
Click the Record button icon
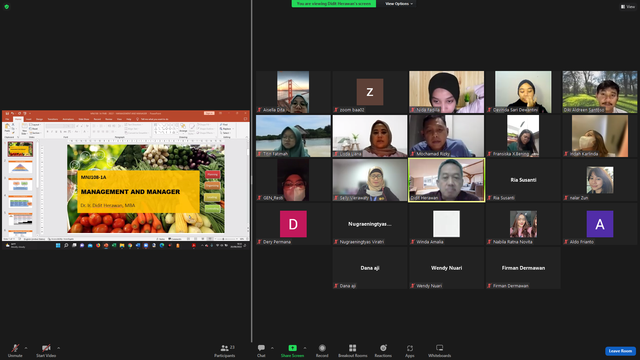tap(322, 348)
